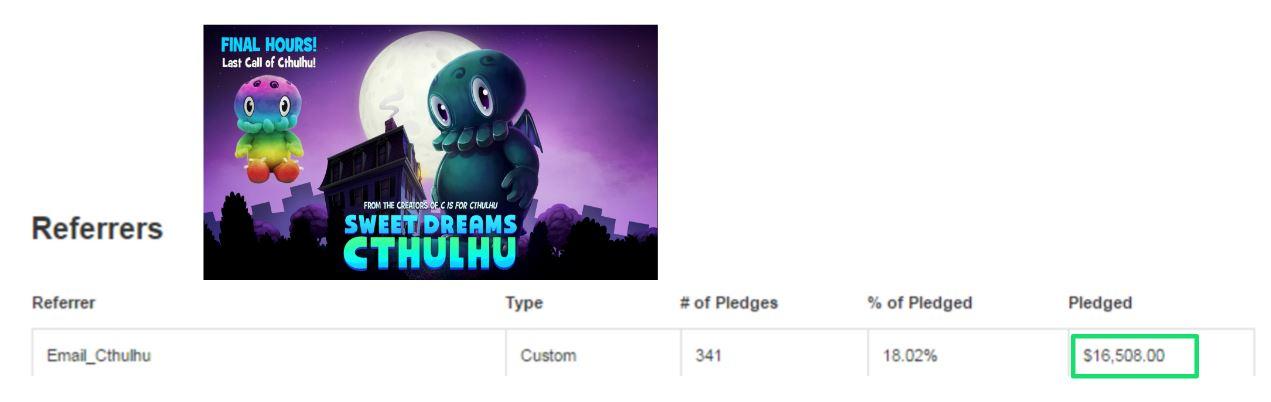1271x402 pixels.
Task: Select the Email_Cthulhu referrer row
Action: 643,354
